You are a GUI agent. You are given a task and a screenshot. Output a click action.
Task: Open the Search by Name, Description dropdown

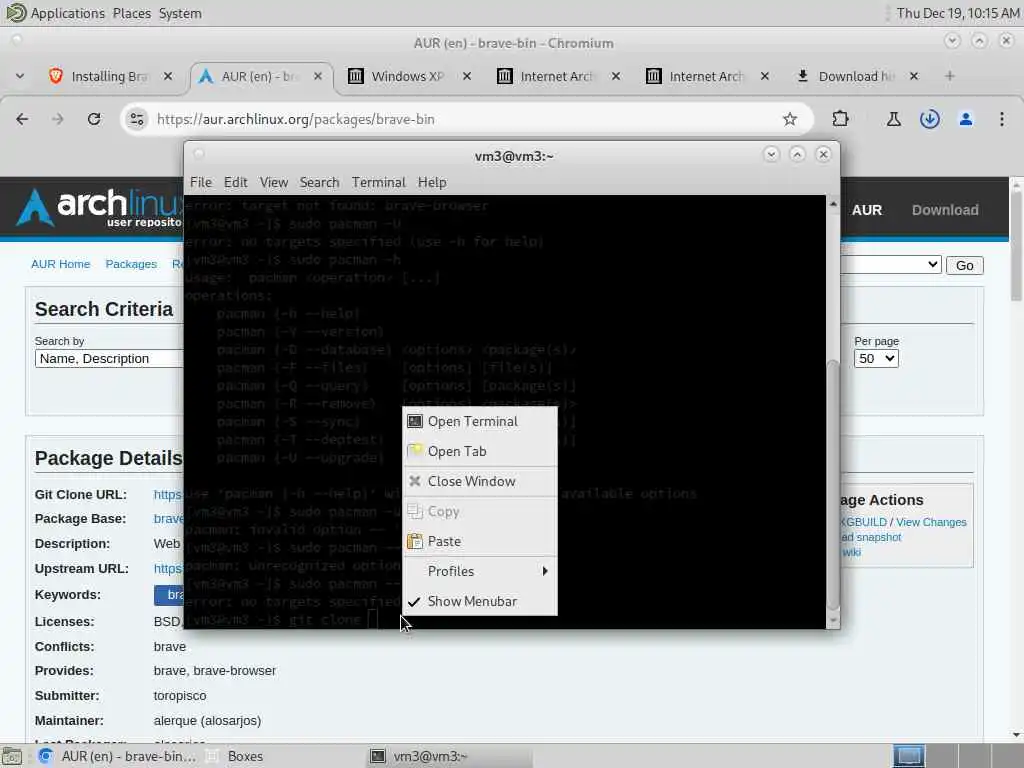pyautogui.click(x=109, y=359)
